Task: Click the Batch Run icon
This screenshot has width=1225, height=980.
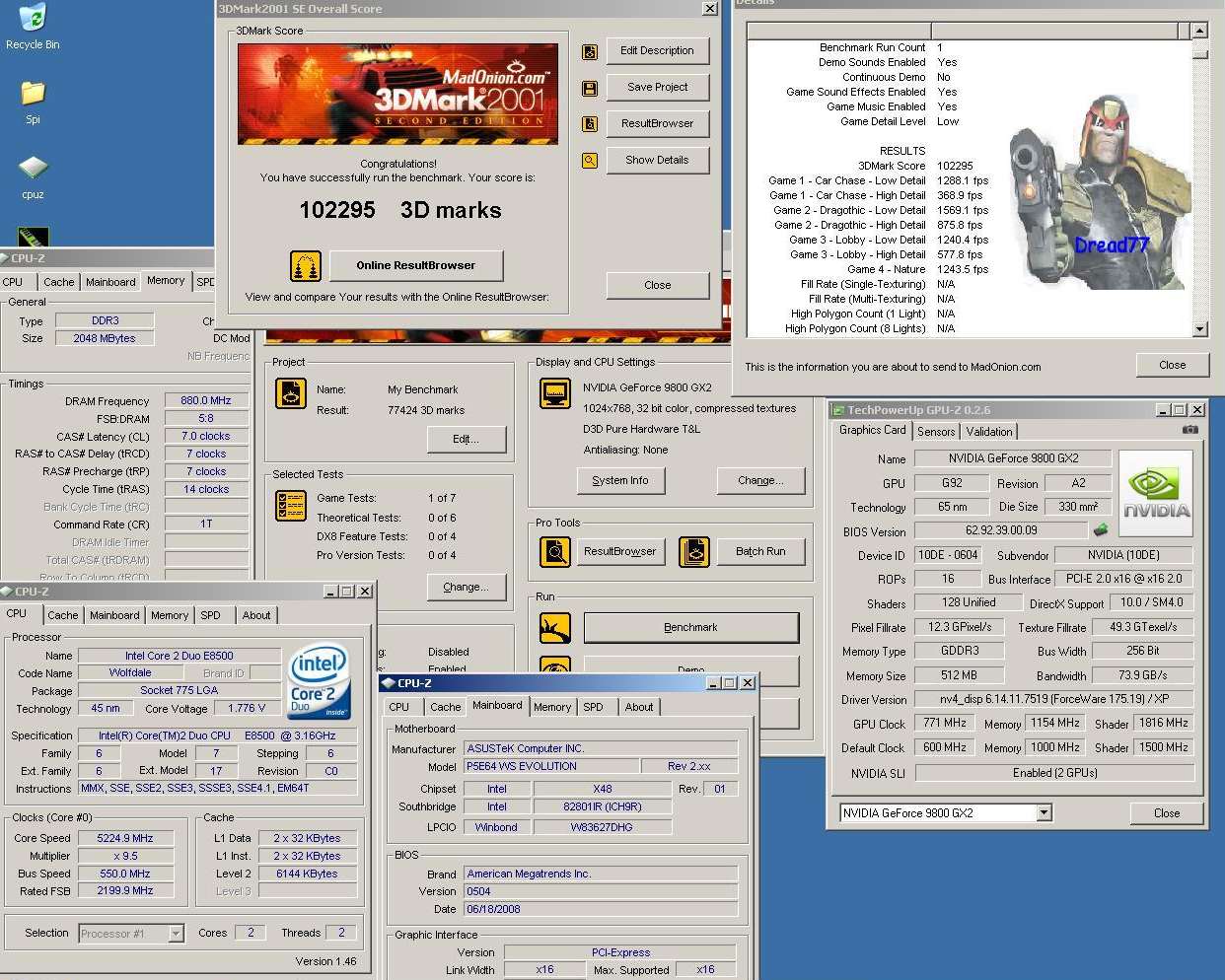Action: pyautogui.click(x=694, y=551)
